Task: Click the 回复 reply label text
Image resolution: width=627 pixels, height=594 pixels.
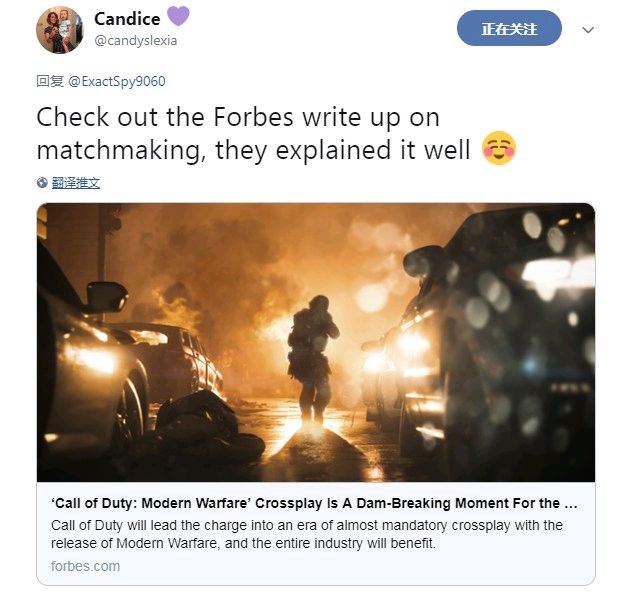Action: click(50, 81)
